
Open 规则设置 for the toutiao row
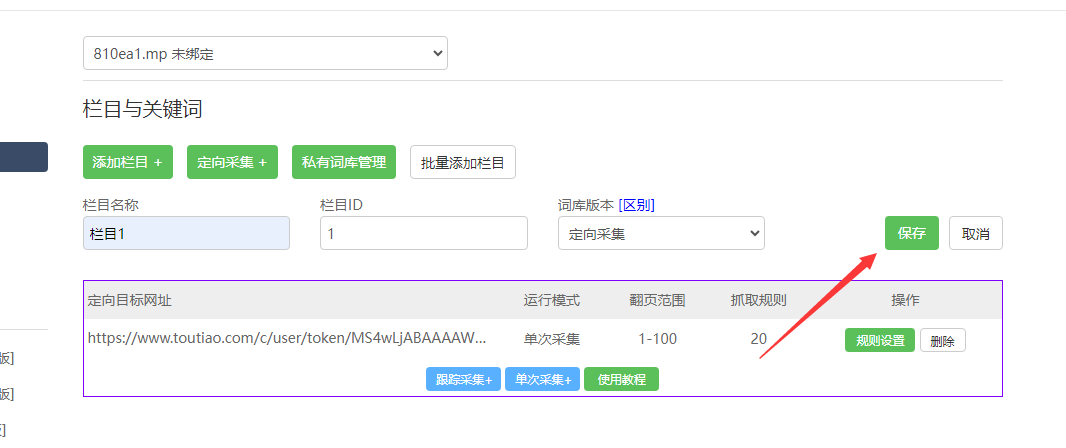[879, 340]
